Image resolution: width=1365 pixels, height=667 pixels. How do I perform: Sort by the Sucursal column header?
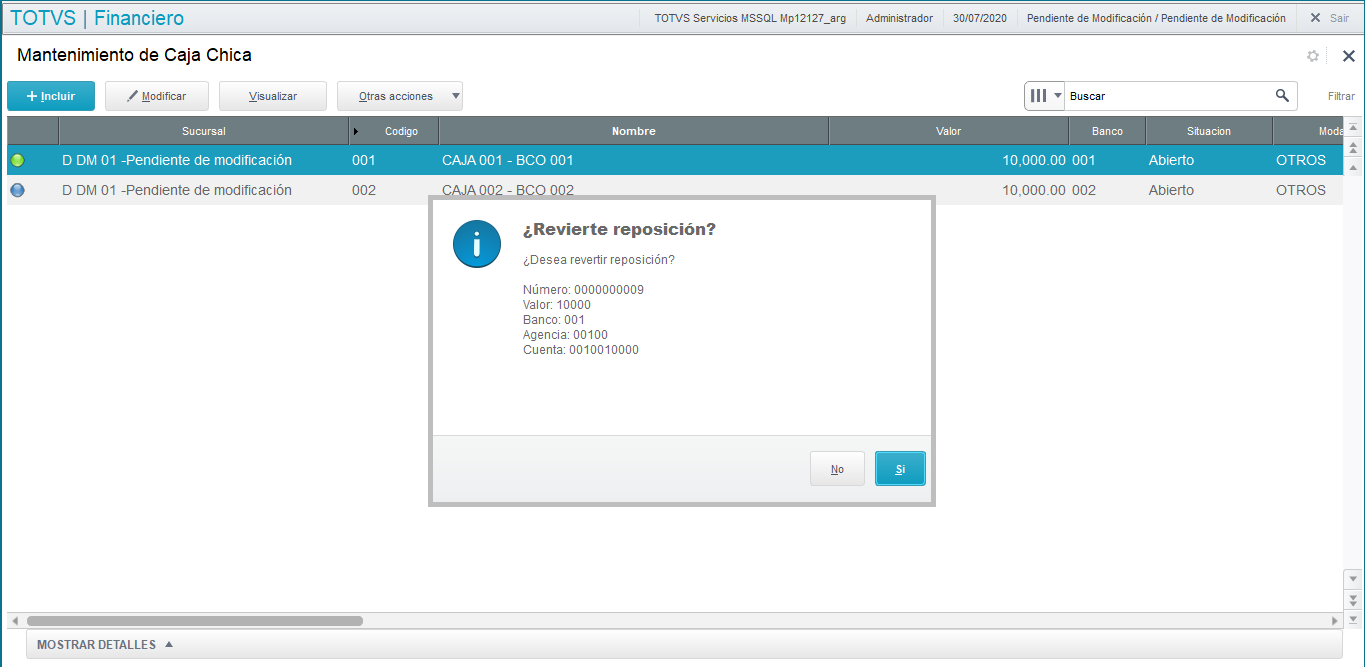click(204, 131)
